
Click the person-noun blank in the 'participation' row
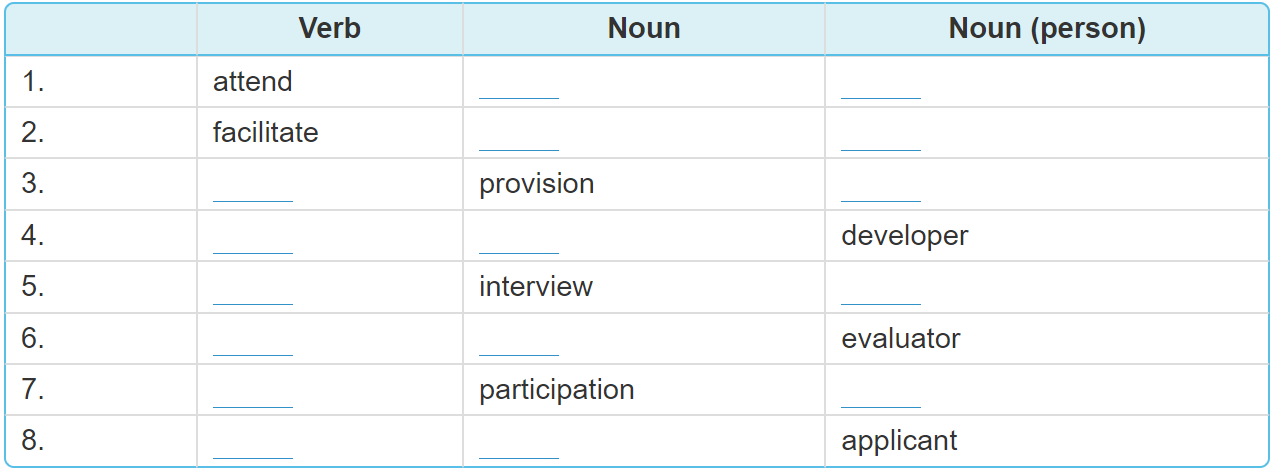tap(880, 396)
